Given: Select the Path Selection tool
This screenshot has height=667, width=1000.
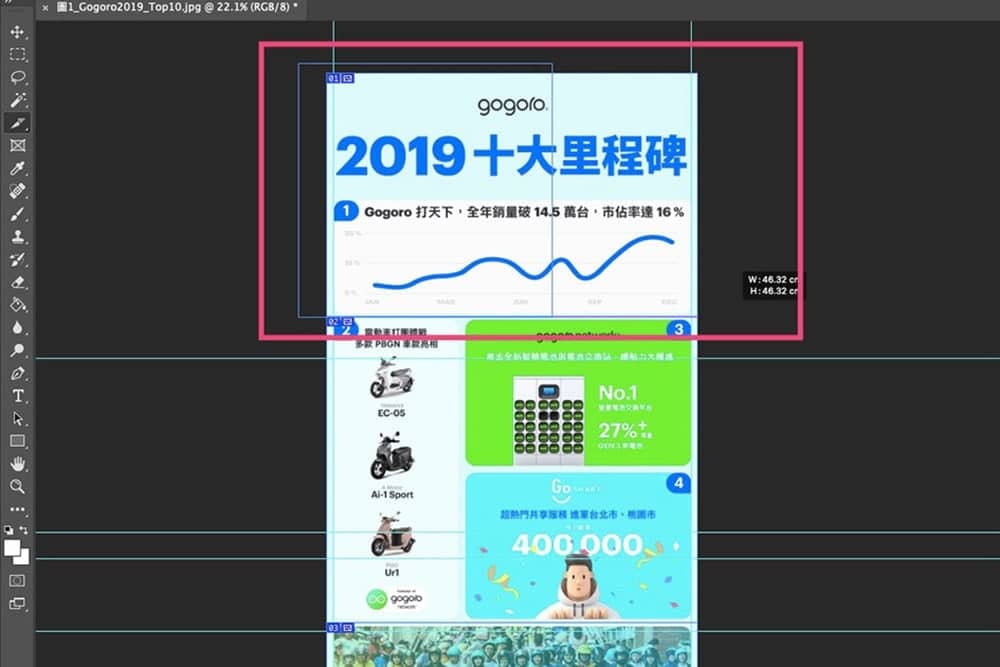Looking at the screenshot, I should coord(17,418).
